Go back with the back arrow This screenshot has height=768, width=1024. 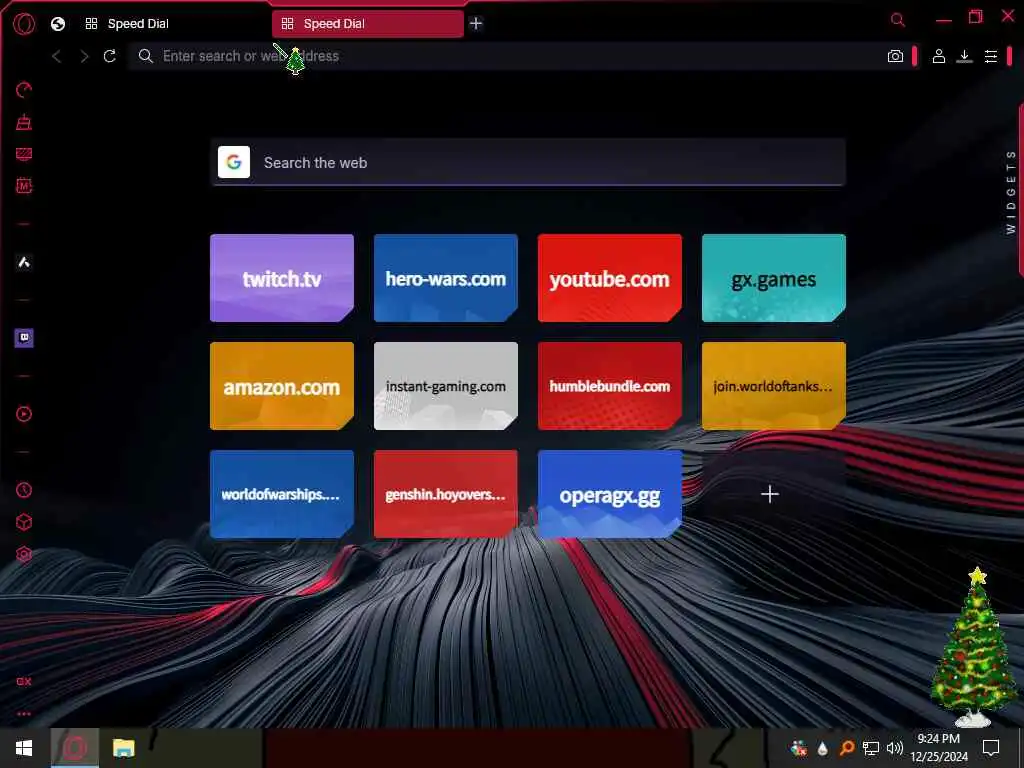coord(57,56)
